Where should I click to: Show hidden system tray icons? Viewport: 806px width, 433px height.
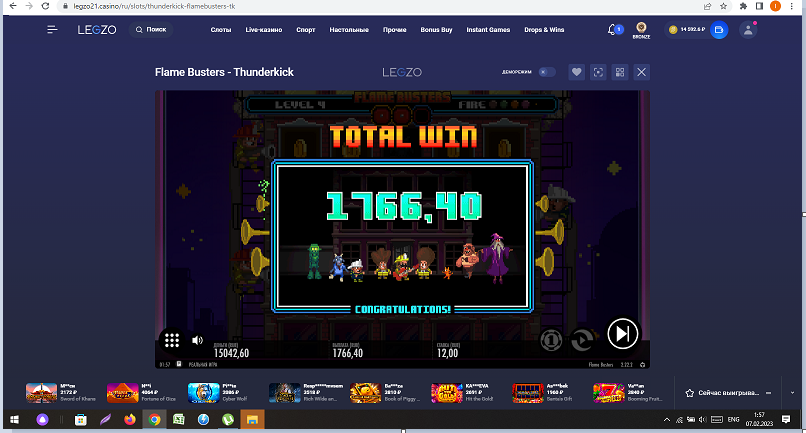point(667,420)
